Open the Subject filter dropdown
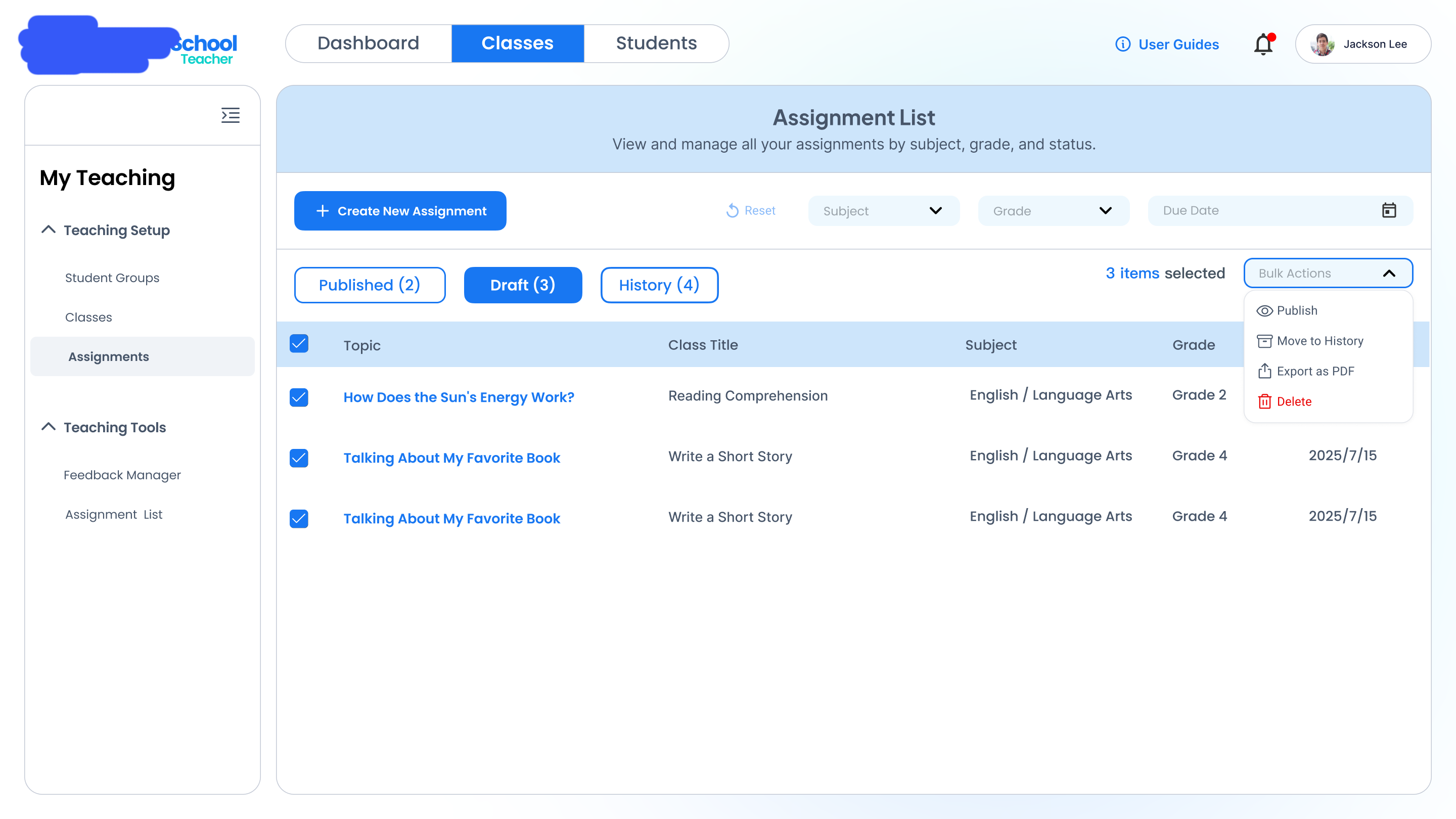The width and height of the screenshot is (1456, 819). (883, 211)
